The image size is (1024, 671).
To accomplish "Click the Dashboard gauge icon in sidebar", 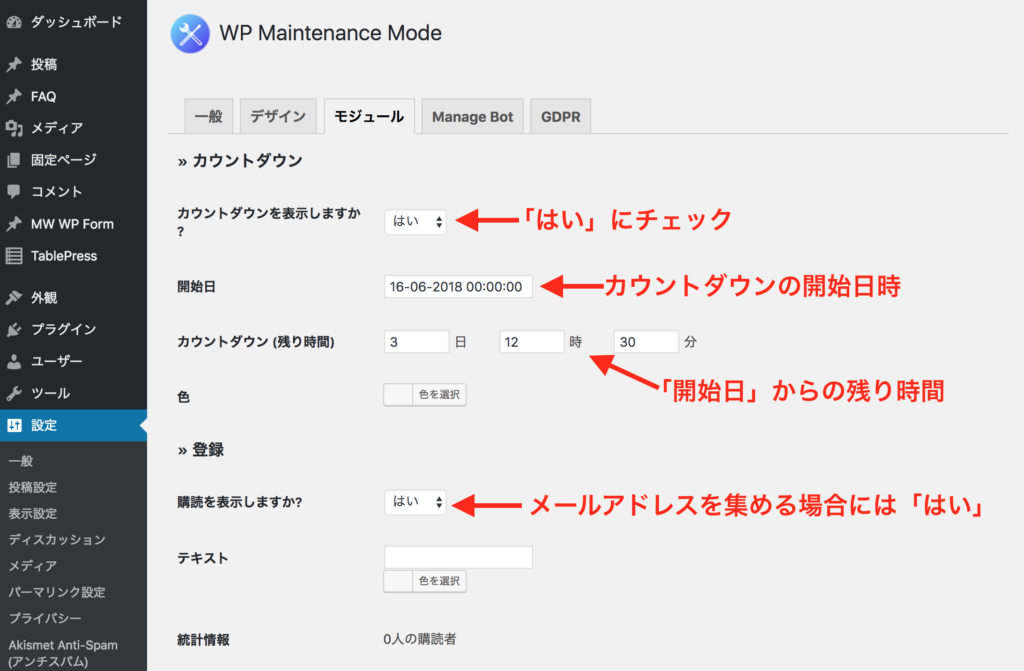I will coord(14,21).
